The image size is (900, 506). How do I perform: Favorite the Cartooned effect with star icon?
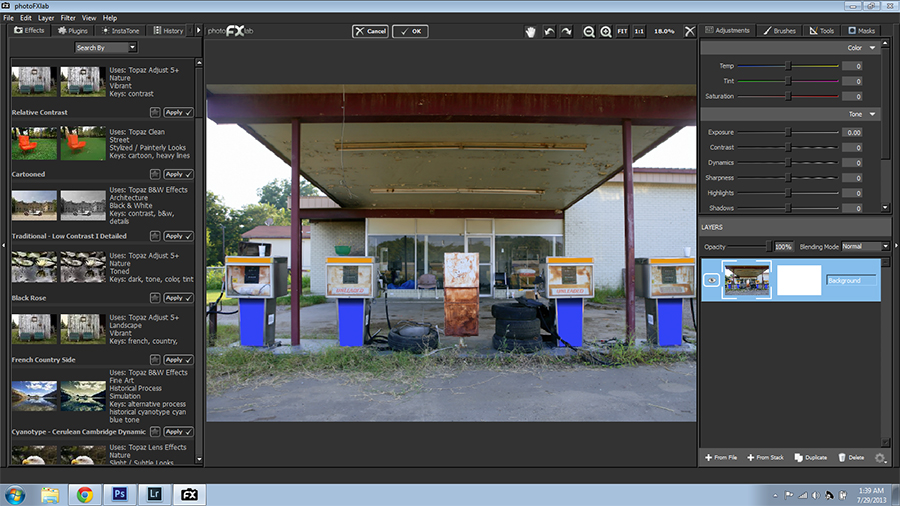click(x=155, y=174)
